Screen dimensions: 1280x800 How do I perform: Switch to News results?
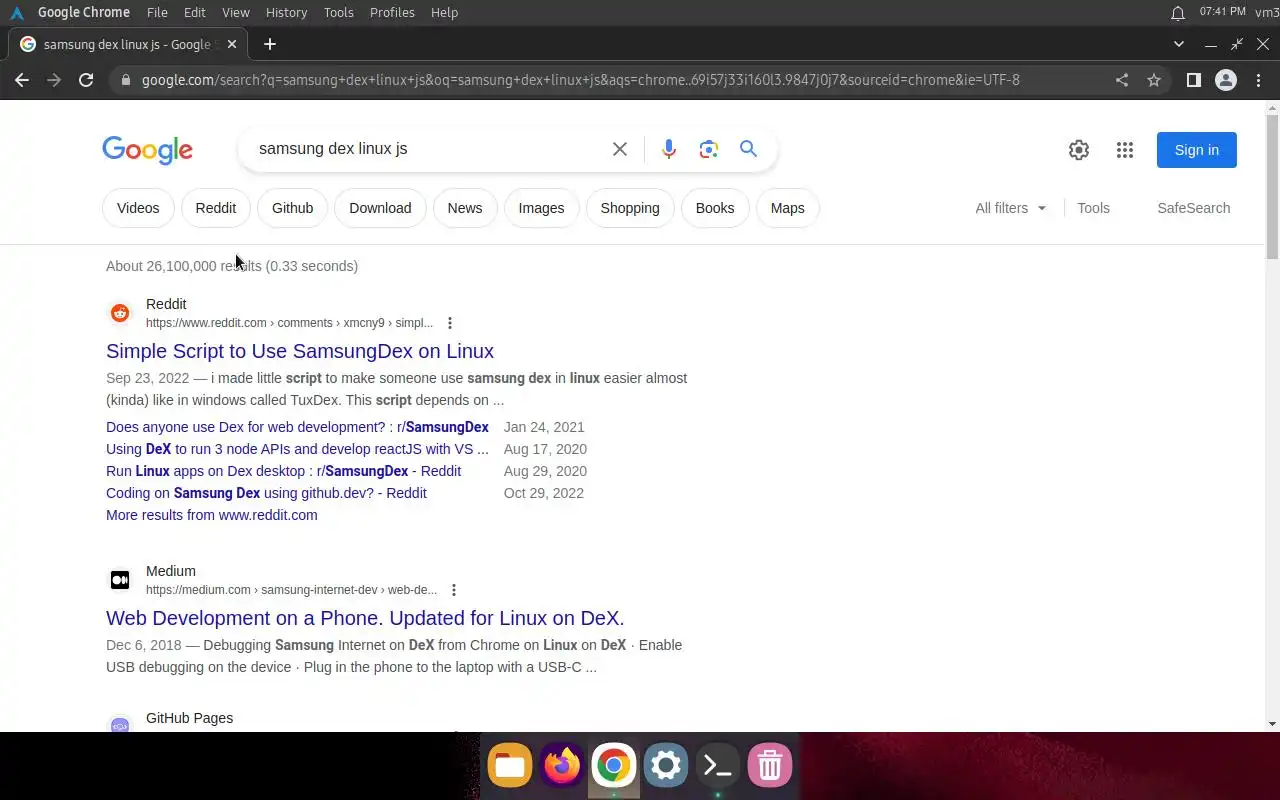(x=465, y=208)
